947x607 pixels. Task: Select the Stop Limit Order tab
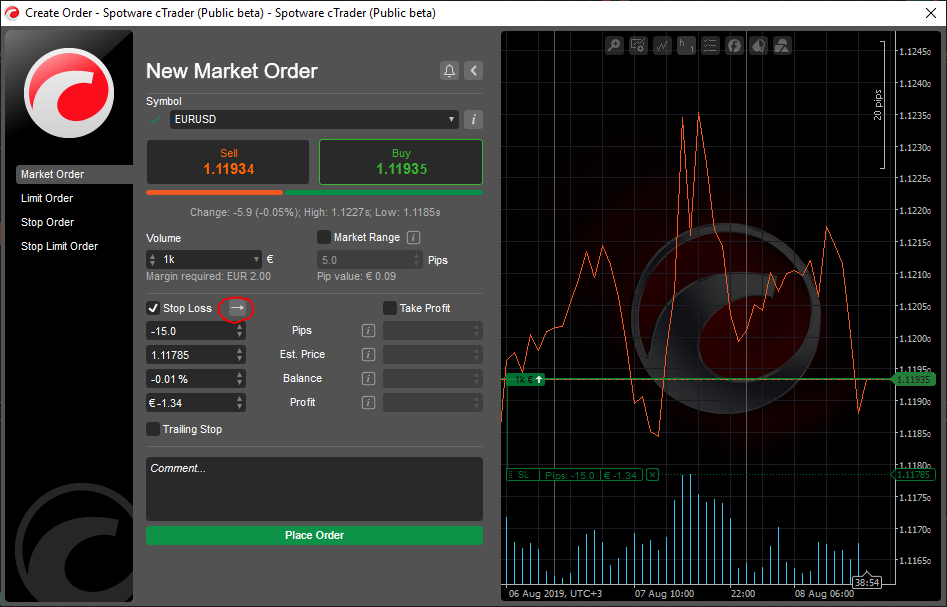tap(59, 246)
